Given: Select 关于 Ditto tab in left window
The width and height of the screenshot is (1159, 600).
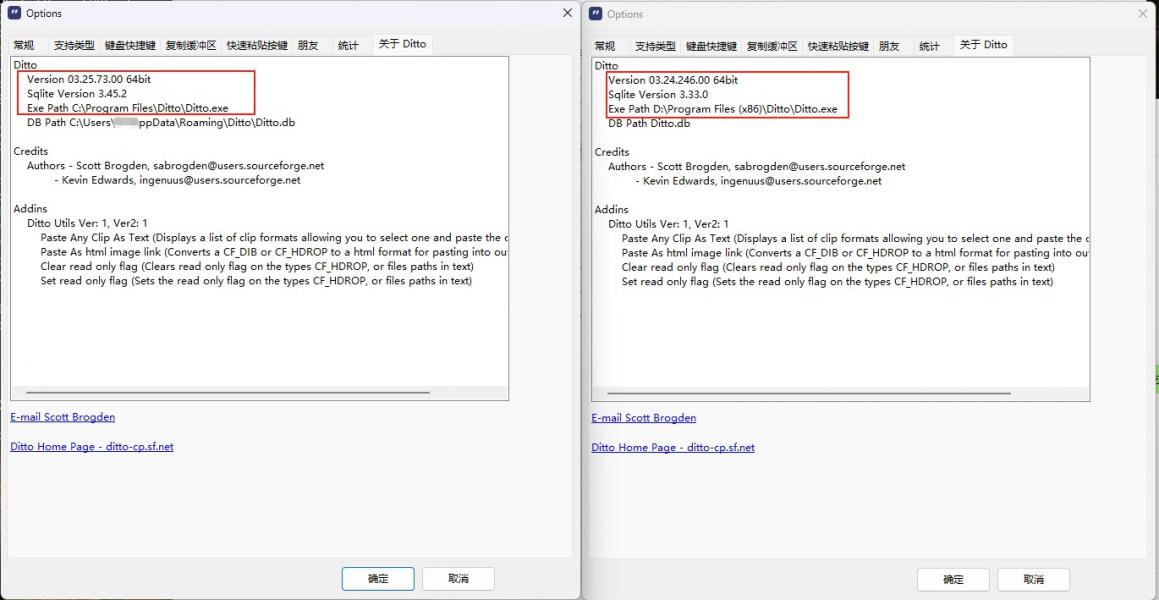Looking at the screenshot, I should coord(402,44).
